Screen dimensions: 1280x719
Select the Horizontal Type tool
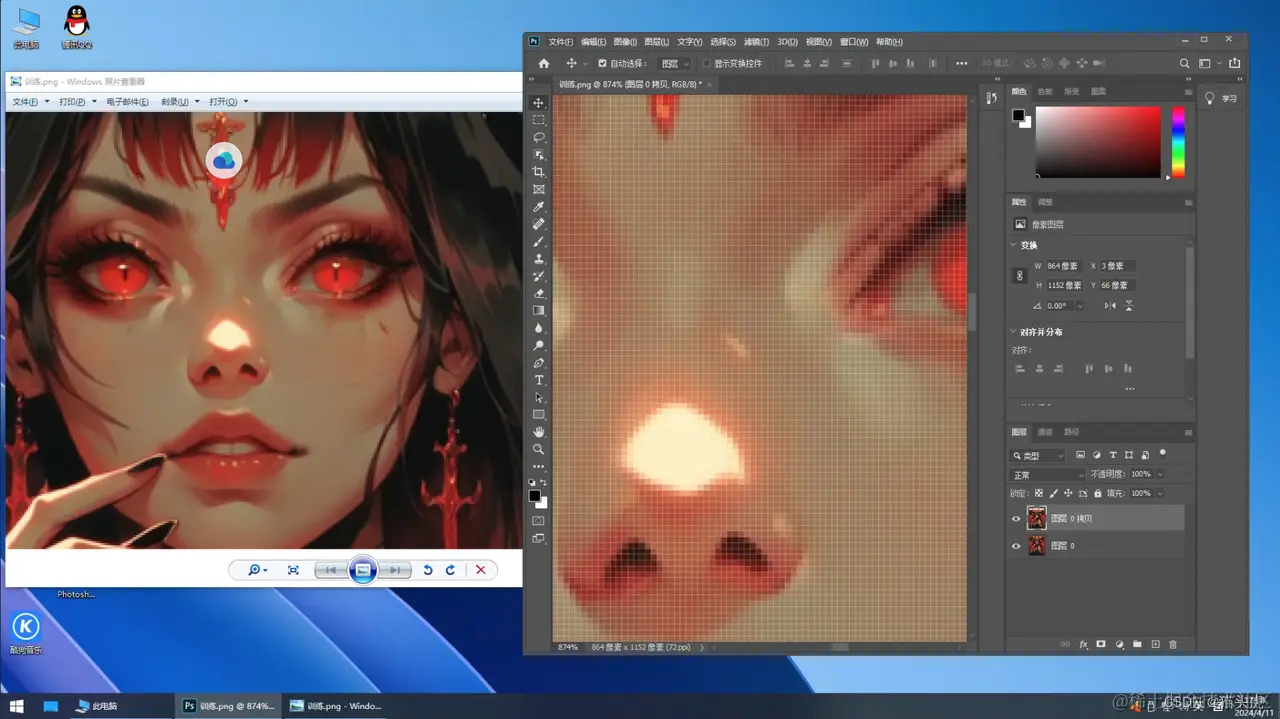pyautogui.click(x=539, y=380)
